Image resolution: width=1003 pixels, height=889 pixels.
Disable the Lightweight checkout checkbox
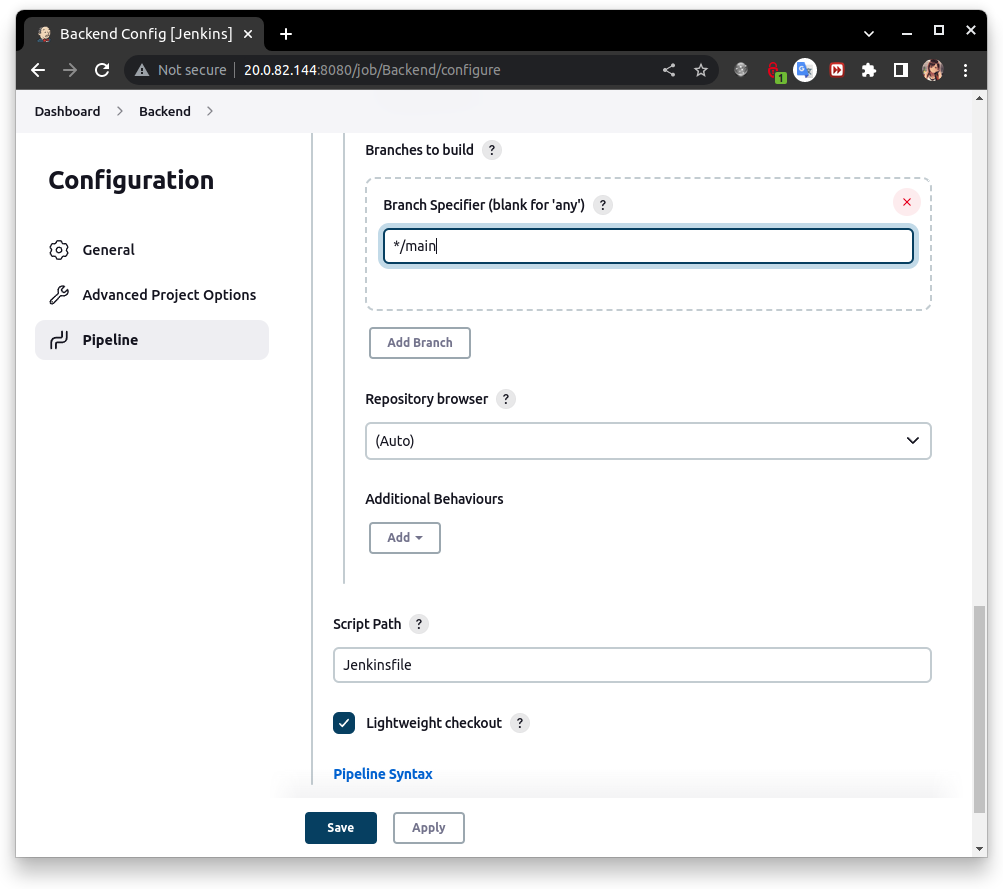344,722
